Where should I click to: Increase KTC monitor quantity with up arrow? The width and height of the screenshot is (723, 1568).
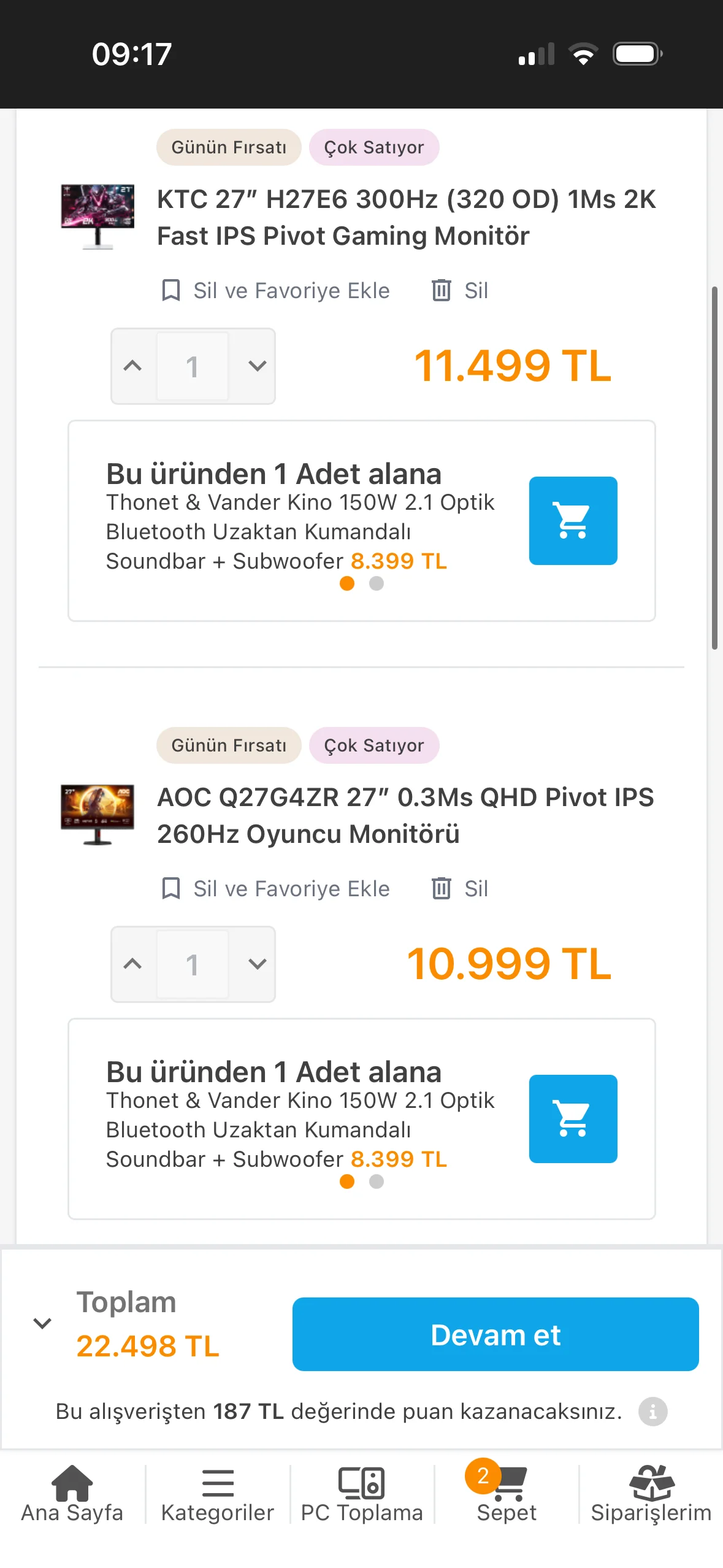click(x=132, y=366)
